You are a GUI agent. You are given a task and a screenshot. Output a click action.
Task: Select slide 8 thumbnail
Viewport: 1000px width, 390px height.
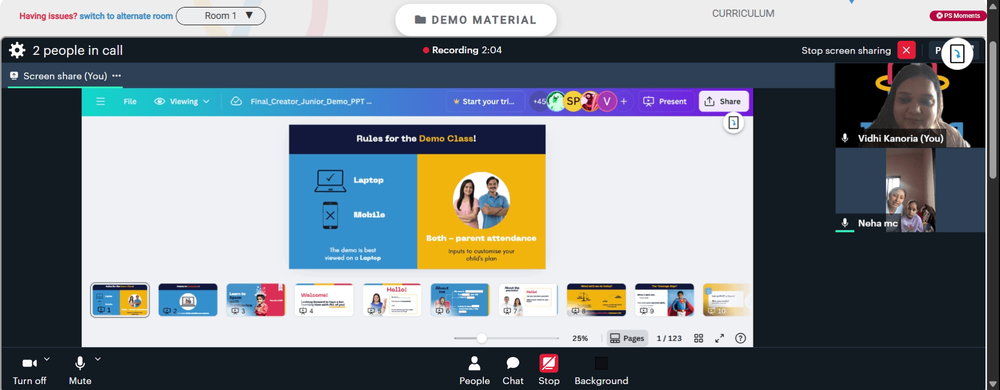click(x=596, y=300)
